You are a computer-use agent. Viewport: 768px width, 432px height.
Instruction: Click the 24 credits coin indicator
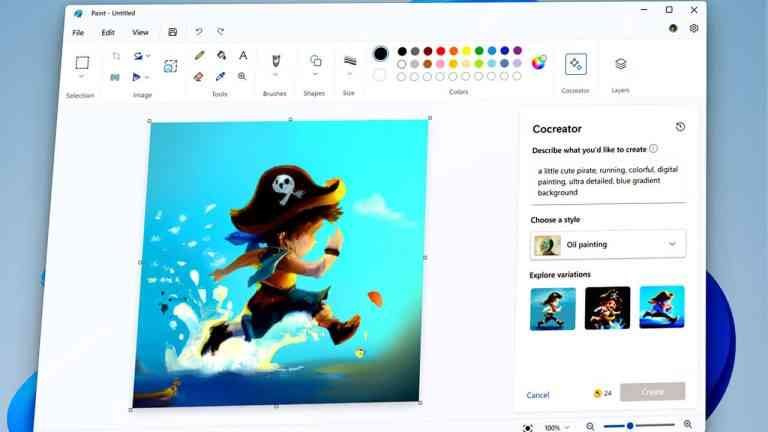tap(603, 393)
